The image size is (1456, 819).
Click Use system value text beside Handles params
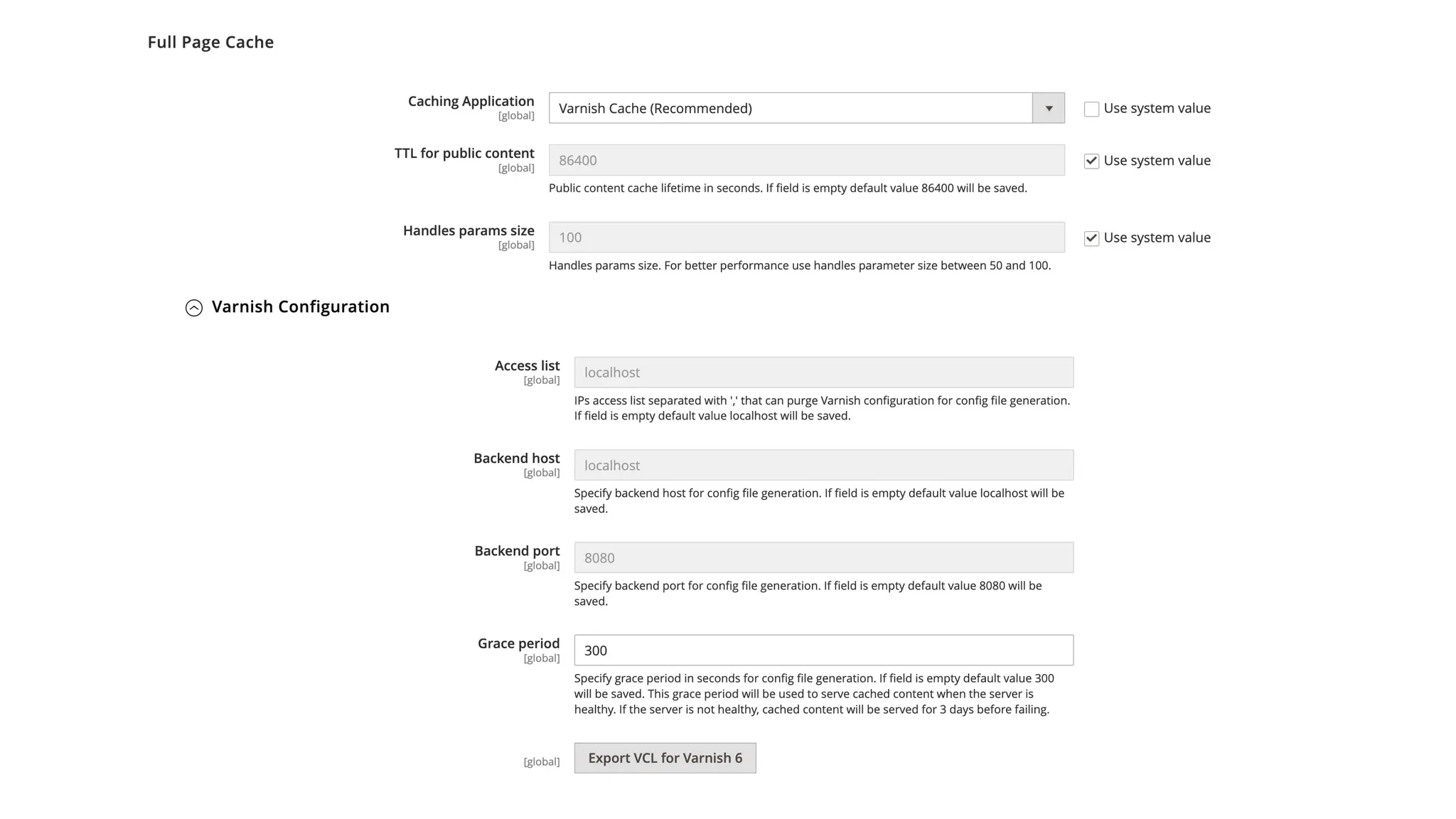[1157, 237]
